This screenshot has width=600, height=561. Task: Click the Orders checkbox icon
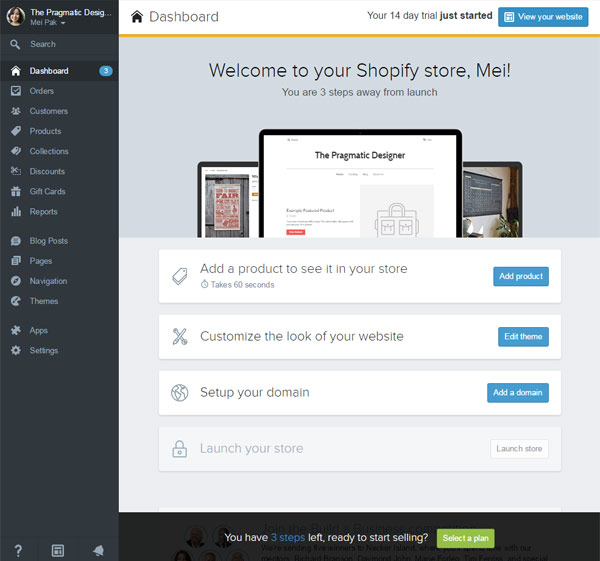(16, 91)
